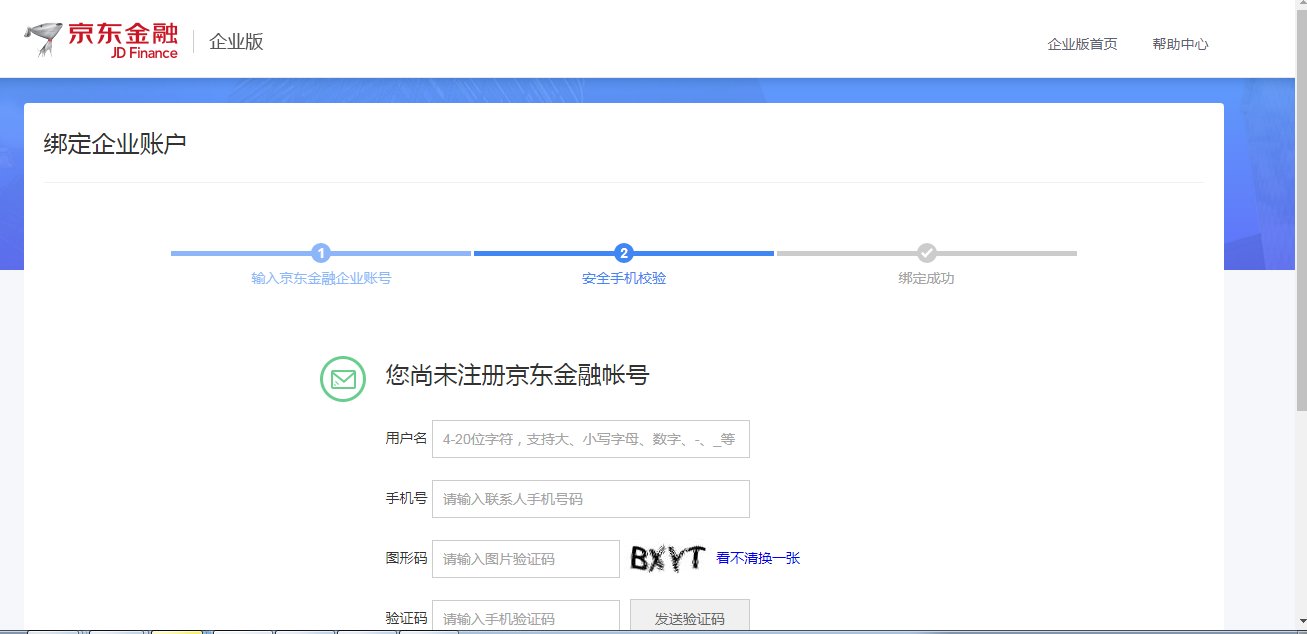Click the 安全手机校验 step label
Viewport: 1307px width, 634px height.
pyautogui.click(x=622, y=278)
